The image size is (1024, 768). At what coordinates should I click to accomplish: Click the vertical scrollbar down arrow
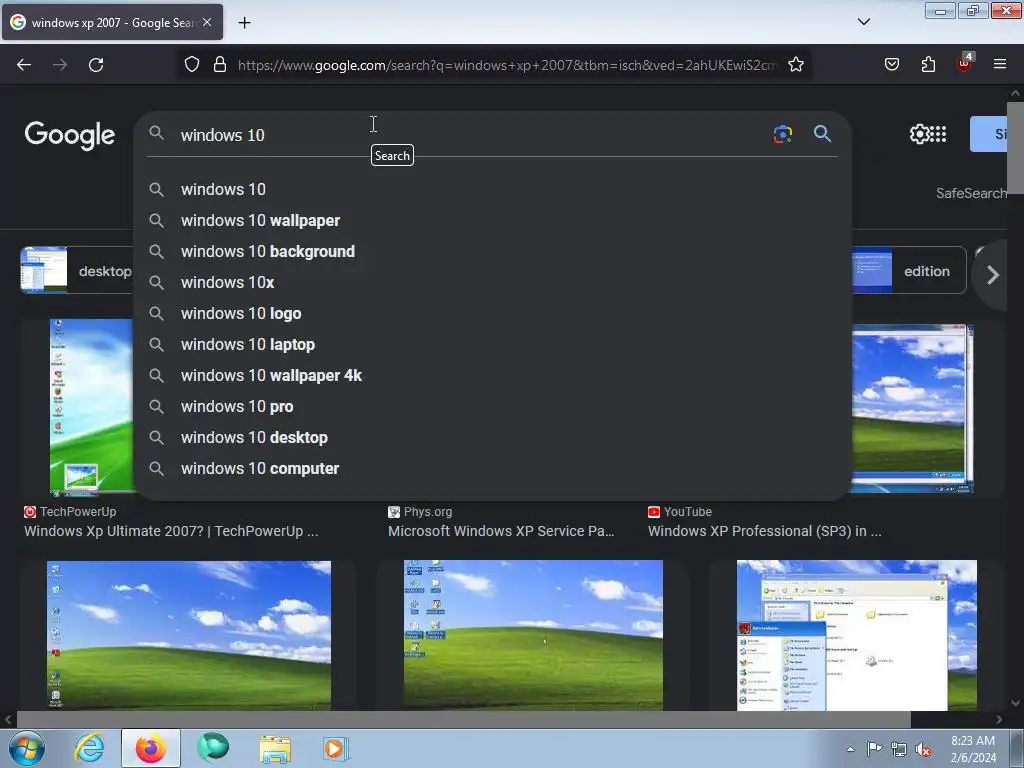pos(1016,703)
